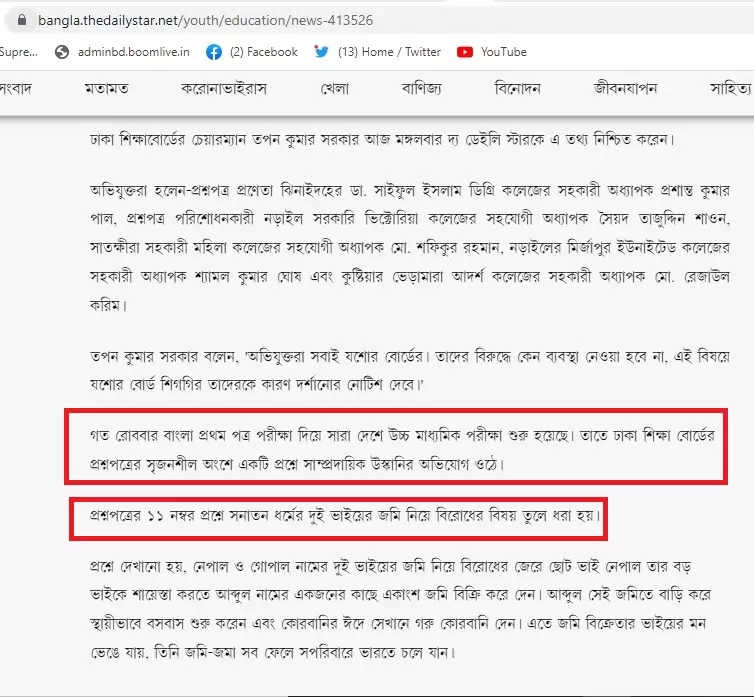
Task: Open the YouTube bookmark icon
Action: (465, 52)
